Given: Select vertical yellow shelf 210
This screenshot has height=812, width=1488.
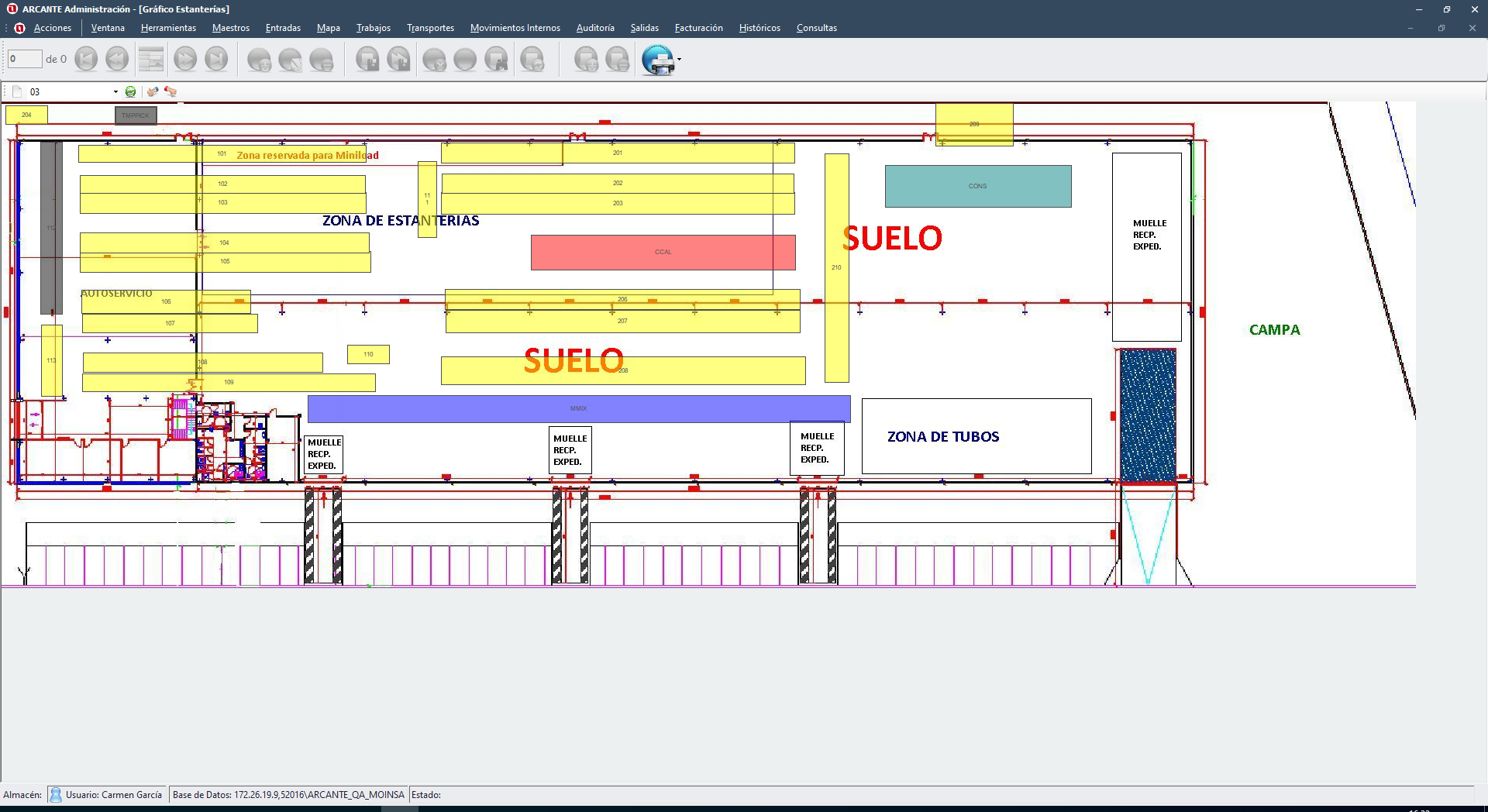Looking at the screenshot, I should pos(836,268).
